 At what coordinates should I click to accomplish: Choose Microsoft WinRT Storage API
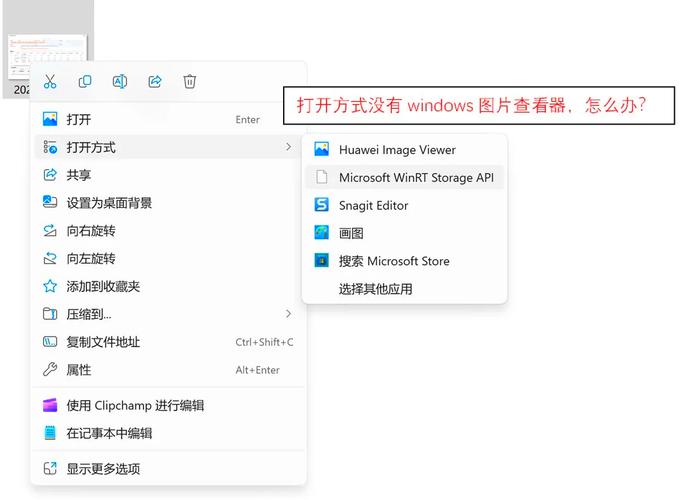(x=404, y=177)
